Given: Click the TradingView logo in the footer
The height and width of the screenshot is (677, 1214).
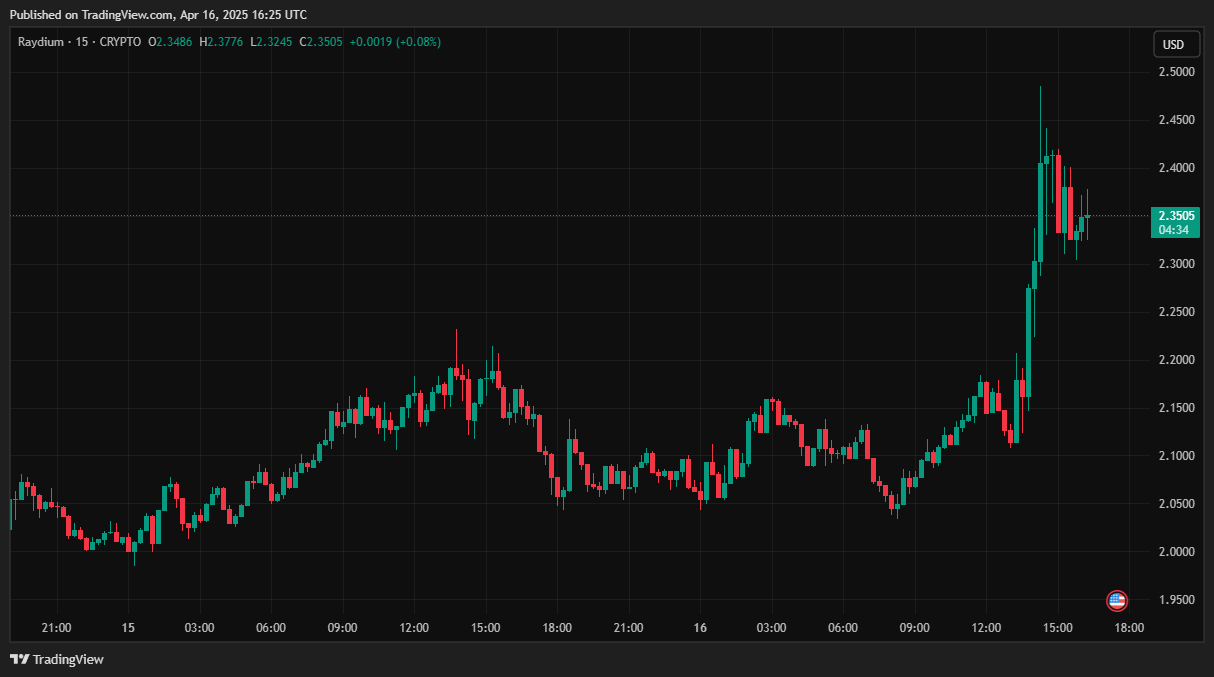Looking at the screenshot, I should point(57,659).
